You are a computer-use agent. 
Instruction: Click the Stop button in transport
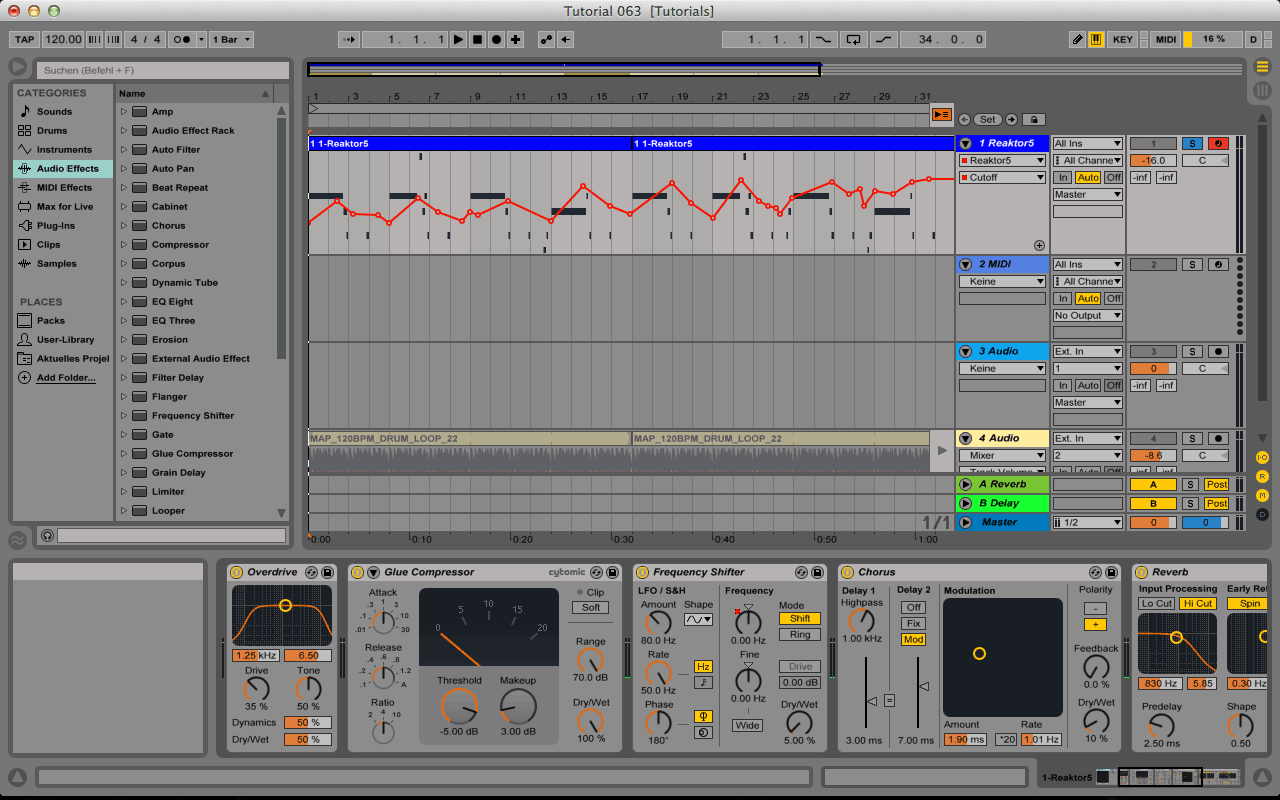tap(477, 40)
